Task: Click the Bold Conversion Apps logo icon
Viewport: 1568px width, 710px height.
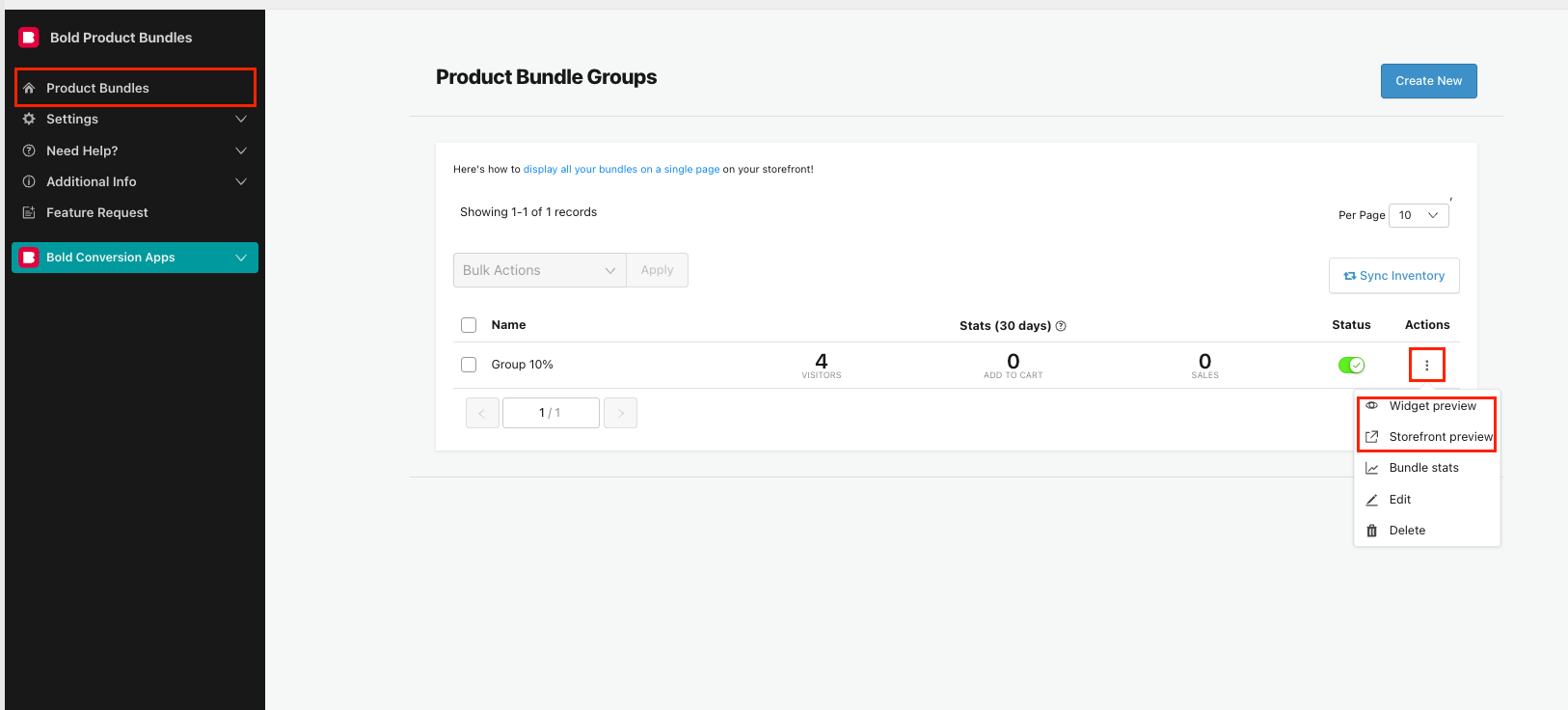Action: pyautogui.click(x=29, y=258)
